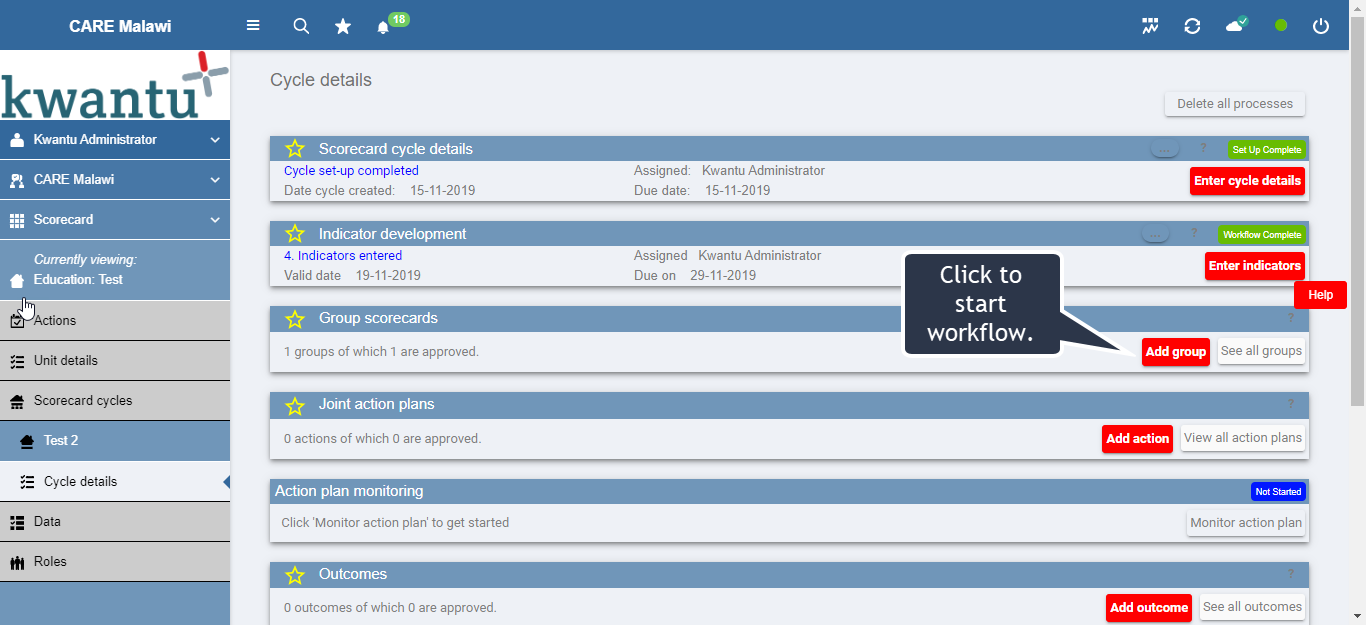Click the cloud sync status icon

[x=1237, y=24]
